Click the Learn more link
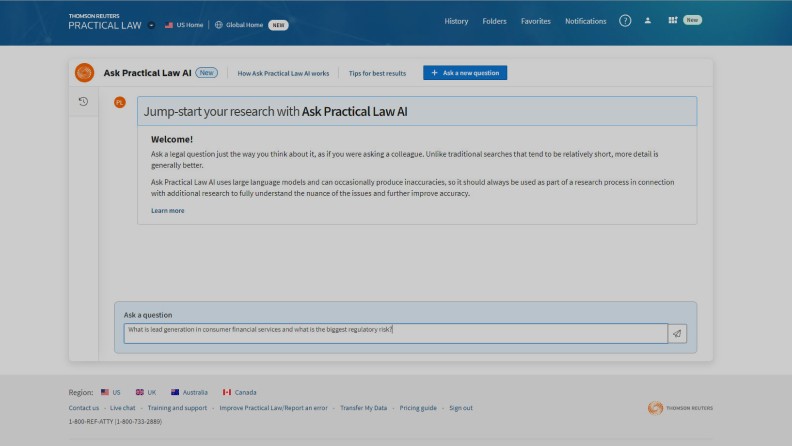 point(168,211)
